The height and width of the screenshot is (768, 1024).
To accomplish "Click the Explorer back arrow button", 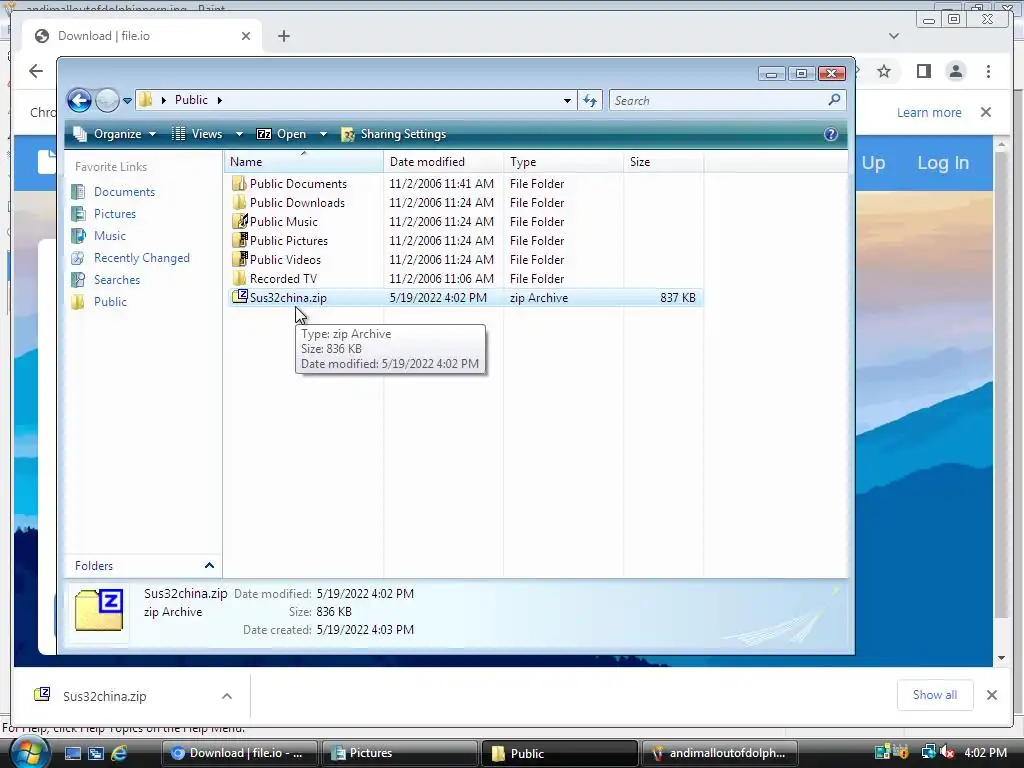I will (x=79, y=101).
